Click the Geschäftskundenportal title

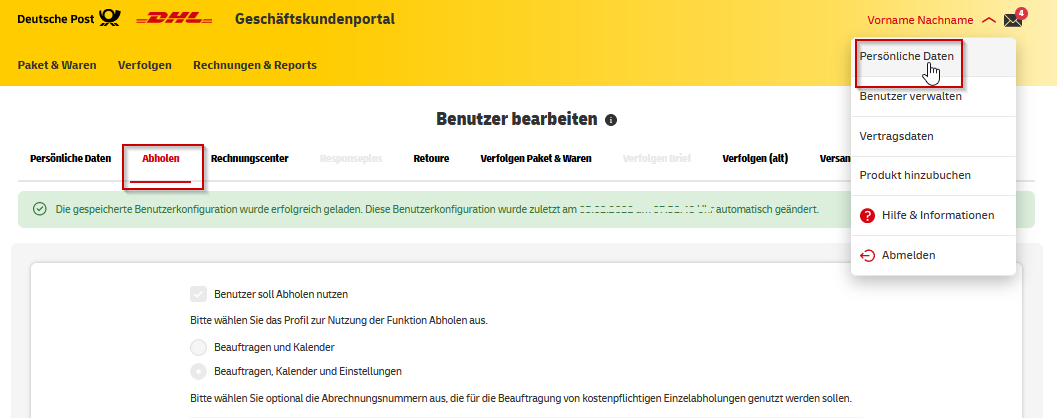tap(315, 19)
